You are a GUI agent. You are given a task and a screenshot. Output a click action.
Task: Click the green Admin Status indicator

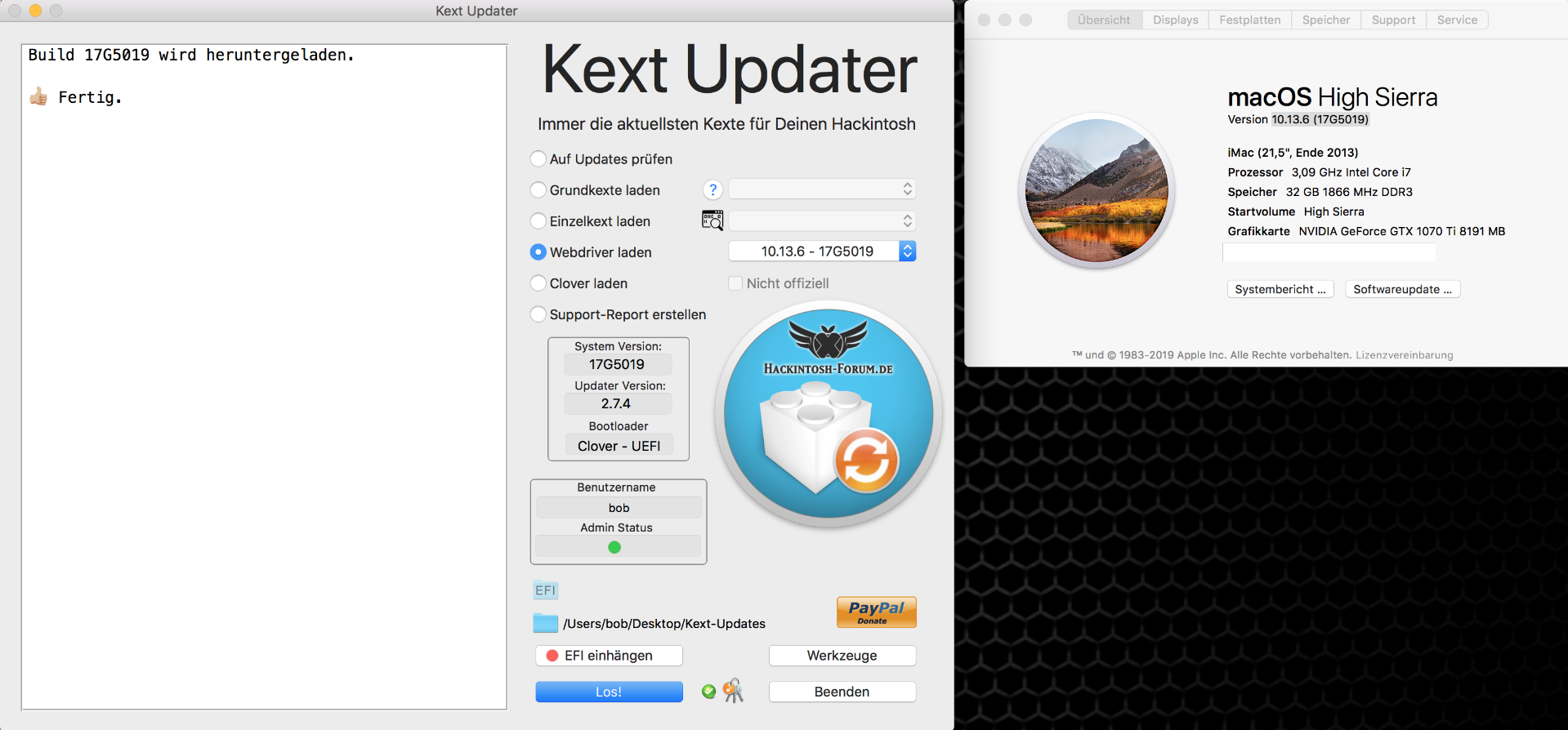(614, 547)
